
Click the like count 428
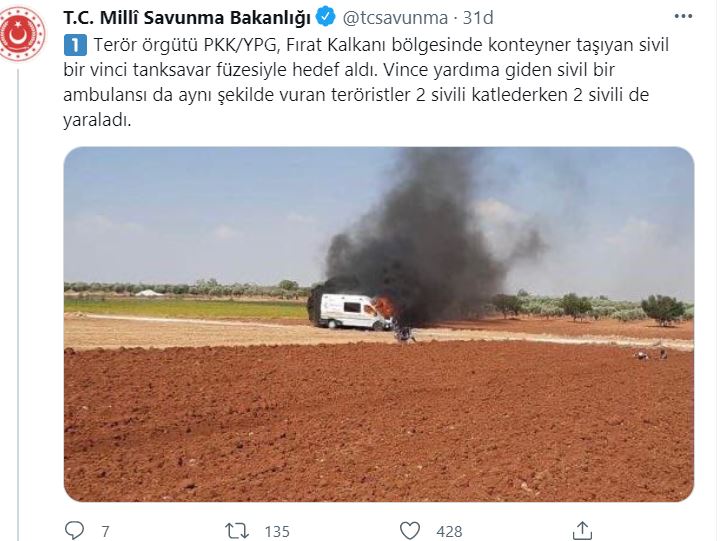coord(449,532)
